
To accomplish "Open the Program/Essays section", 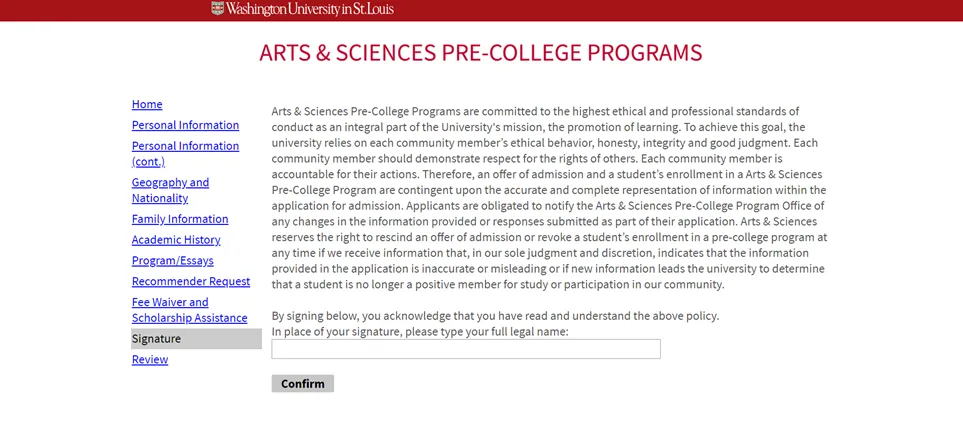I will point(172,261).
